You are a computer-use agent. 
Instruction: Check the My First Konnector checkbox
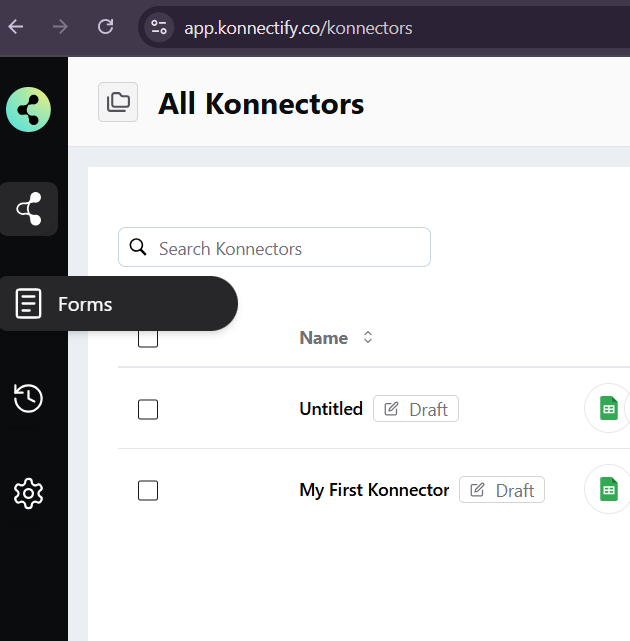(148, 490)
